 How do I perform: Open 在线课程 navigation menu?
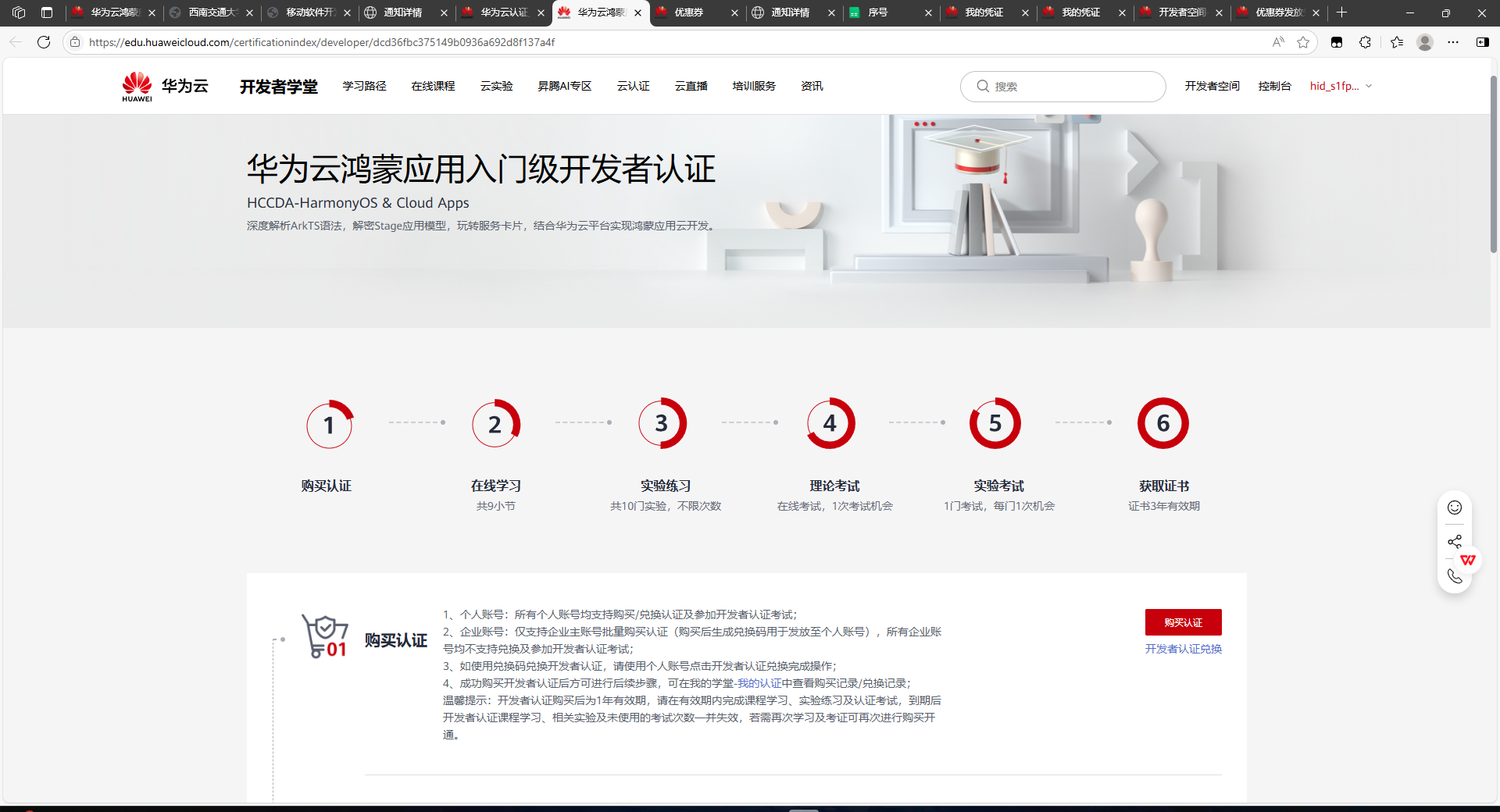433,86
